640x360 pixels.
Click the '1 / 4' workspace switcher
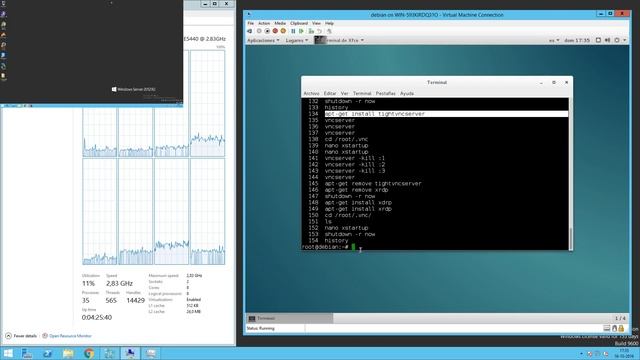pyautogui.click(x=620, y=318)
